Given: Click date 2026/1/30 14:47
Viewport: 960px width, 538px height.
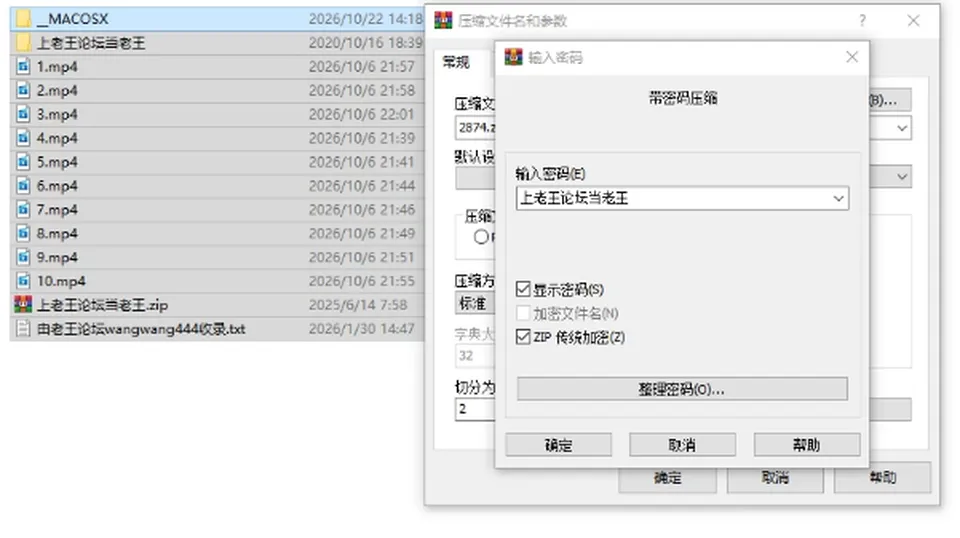Looking at the screenshot, I should 361,329.
